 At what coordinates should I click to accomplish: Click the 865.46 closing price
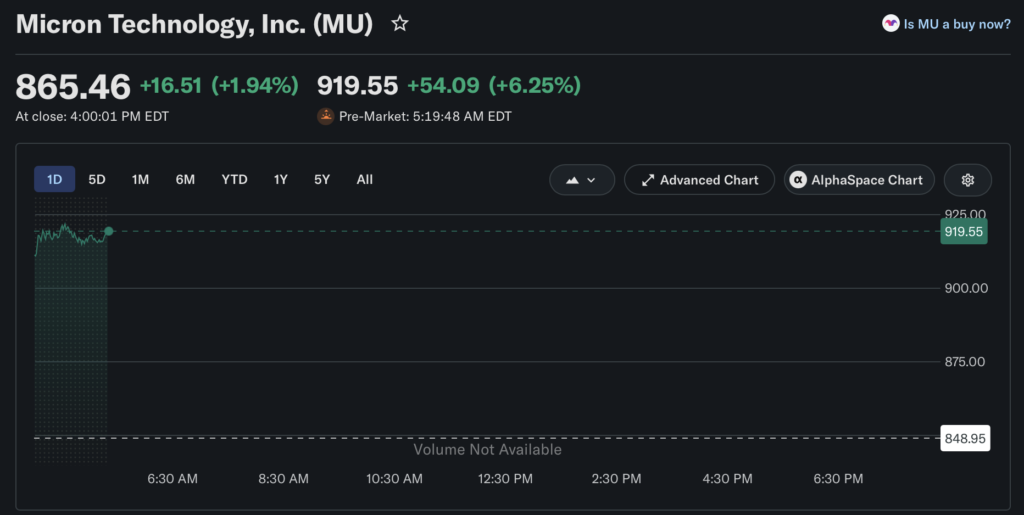[73, 86]
